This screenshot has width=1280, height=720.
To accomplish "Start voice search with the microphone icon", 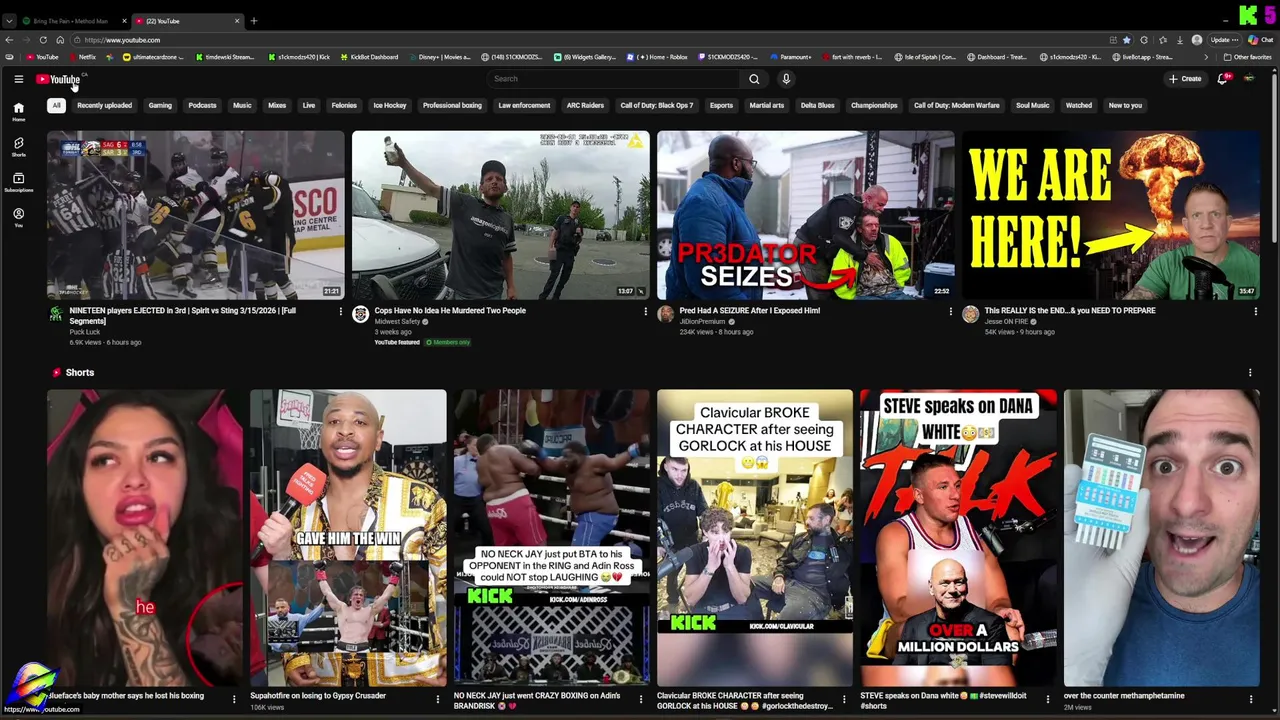I will point(786,79).
